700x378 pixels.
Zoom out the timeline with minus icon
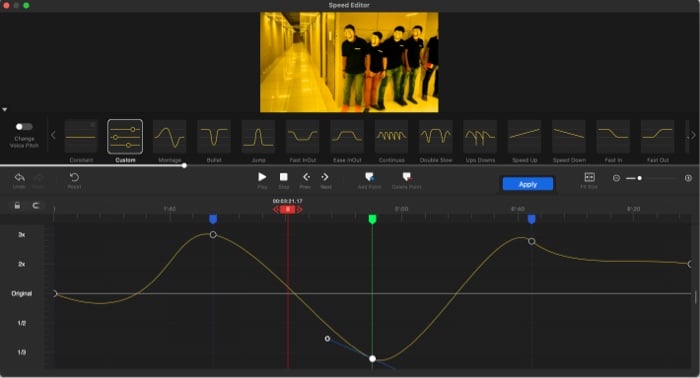coord(616,178)
